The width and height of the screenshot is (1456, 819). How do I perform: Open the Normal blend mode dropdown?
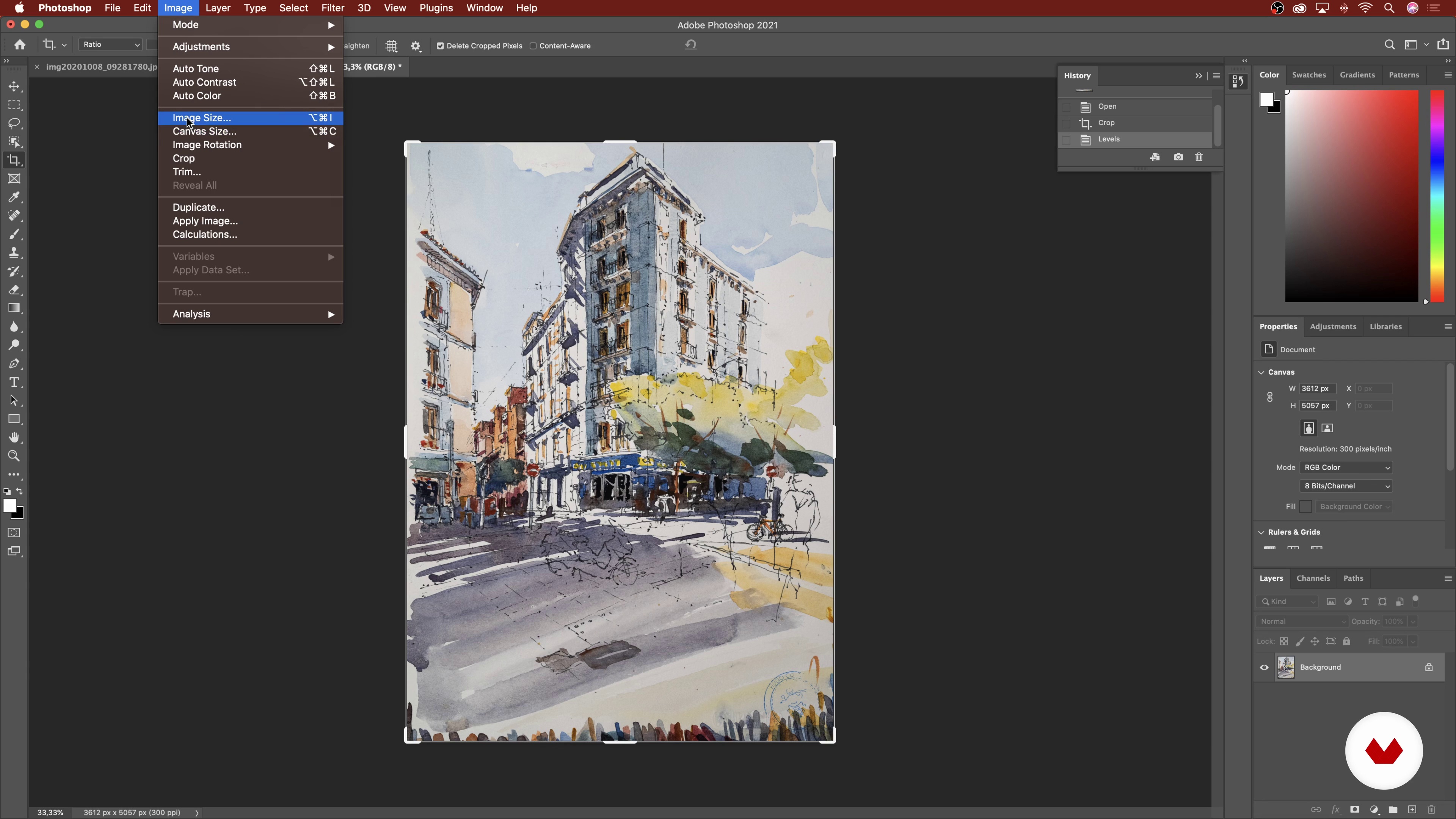[1302, 621]
